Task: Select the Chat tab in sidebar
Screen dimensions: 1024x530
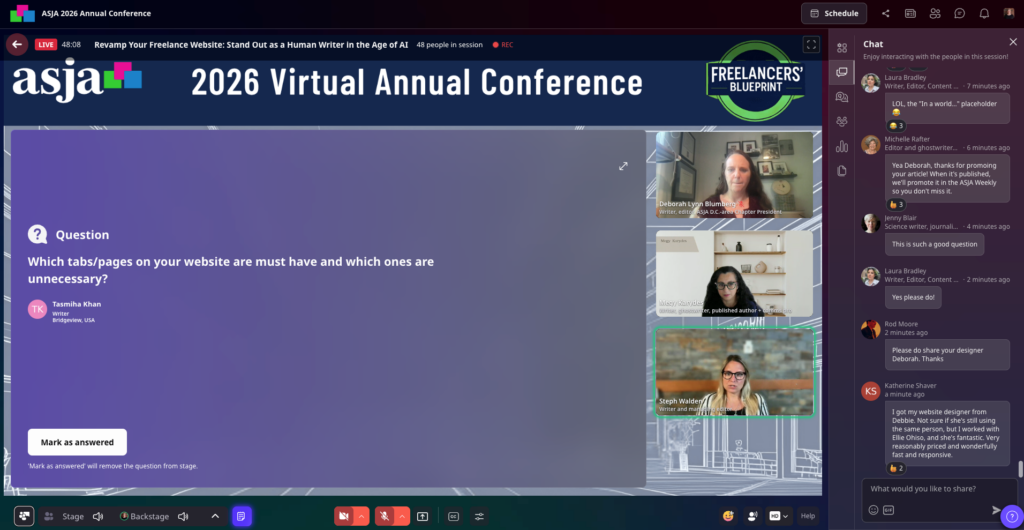Action: (842, 72)
